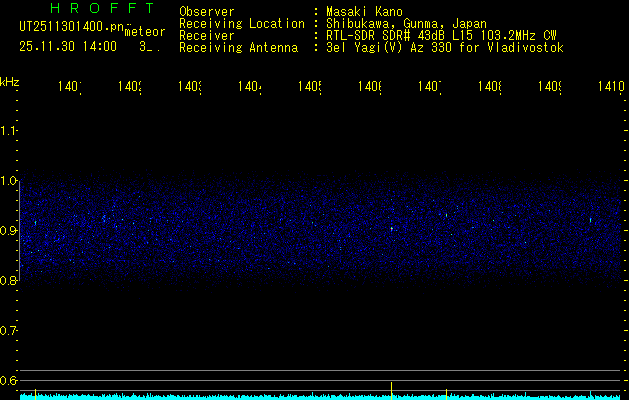This screenshot has width=629, height=400.
Task: Click the 'Receiving Antenna' field label
Action: tap(237, 47)
